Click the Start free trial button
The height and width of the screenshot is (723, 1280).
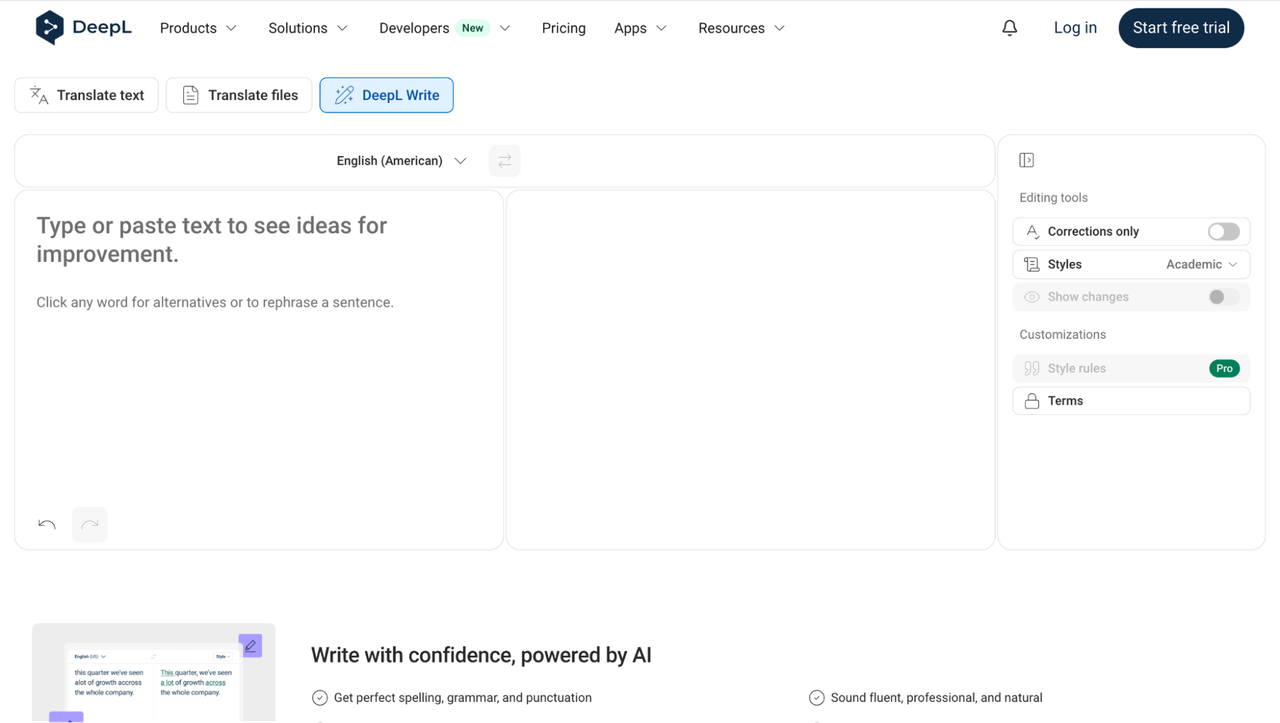pyautogui.click(x=1181, y=28)
